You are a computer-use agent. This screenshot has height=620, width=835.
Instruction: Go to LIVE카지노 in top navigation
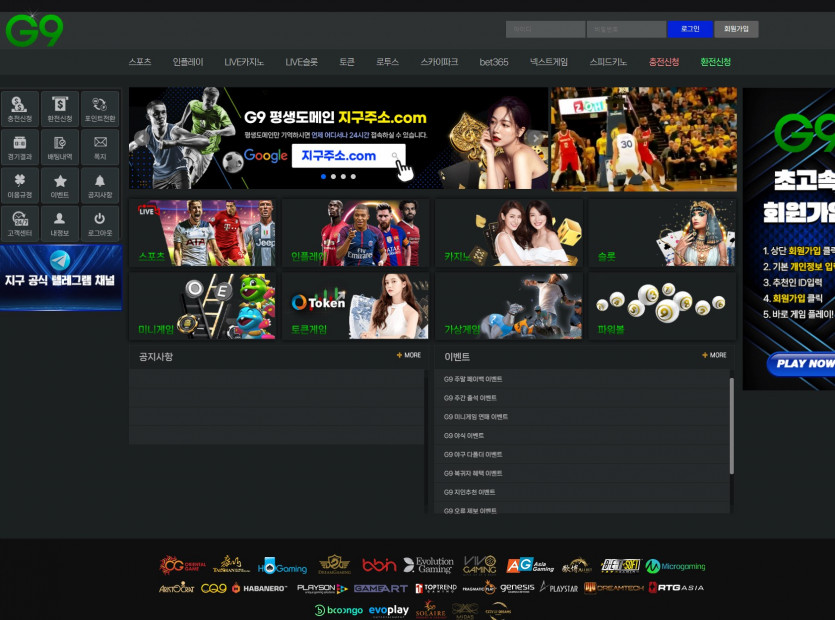[244, 62]
